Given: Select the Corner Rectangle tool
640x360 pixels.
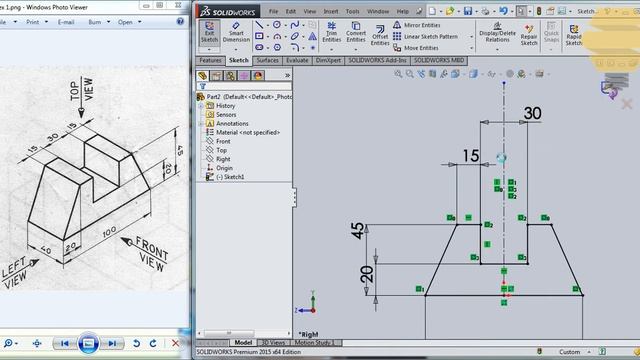Looking at the screenshot, I should click(x=259, y=36).
